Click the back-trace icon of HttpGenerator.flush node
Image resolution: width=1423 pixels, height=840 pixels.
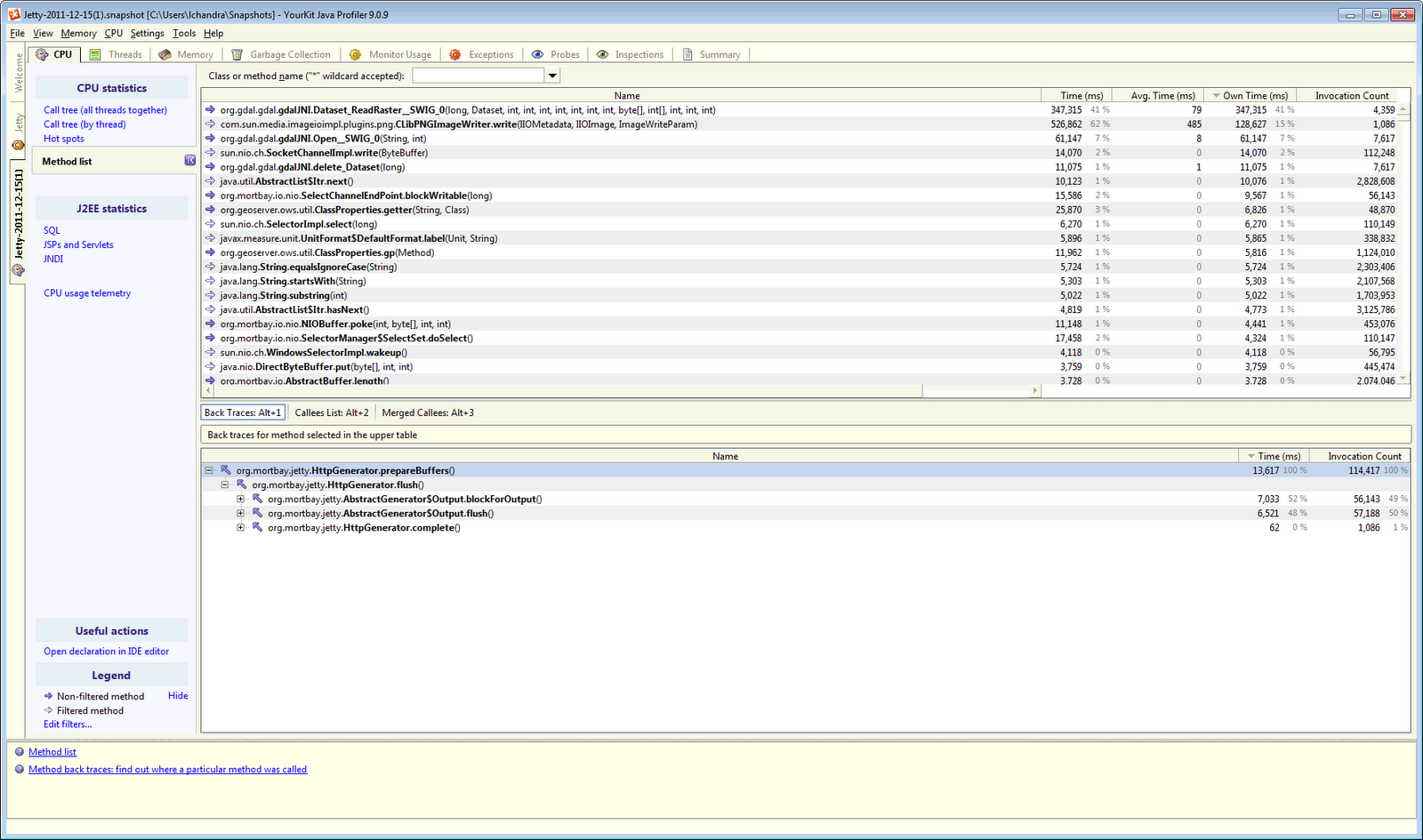tap(242, 484)
